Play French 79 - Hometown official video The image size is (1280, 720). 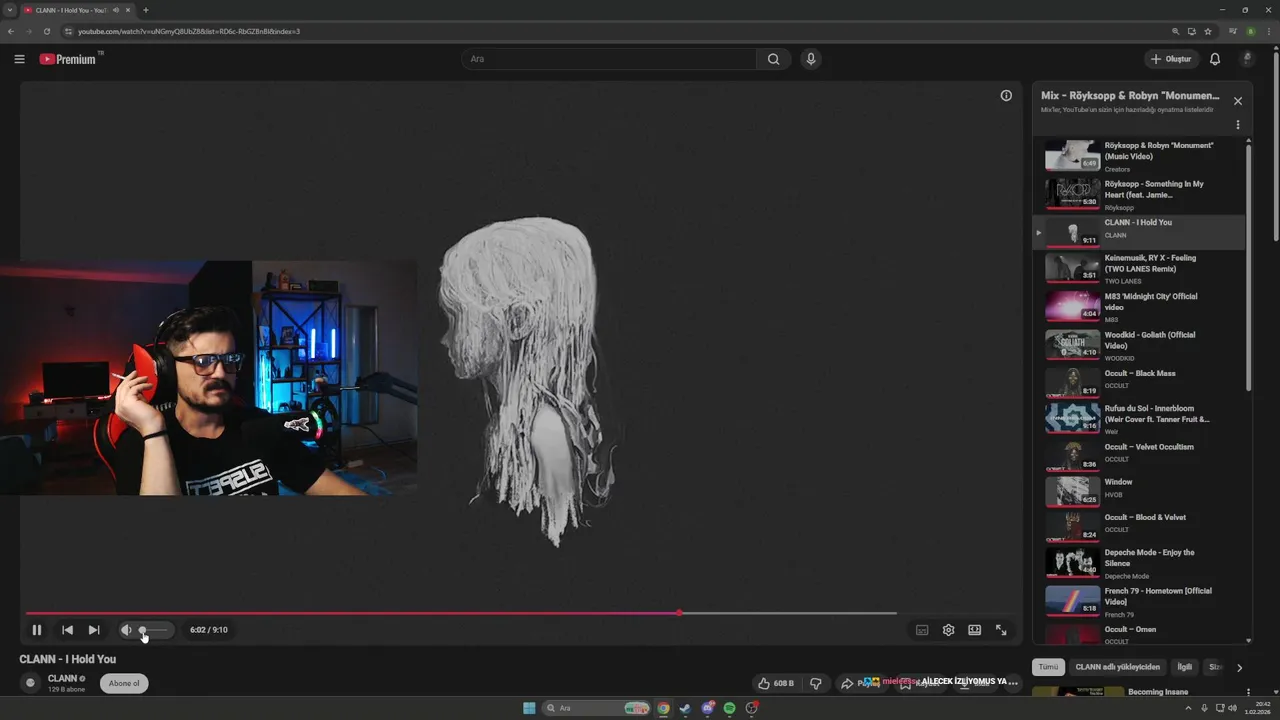tap(1139, 601)
